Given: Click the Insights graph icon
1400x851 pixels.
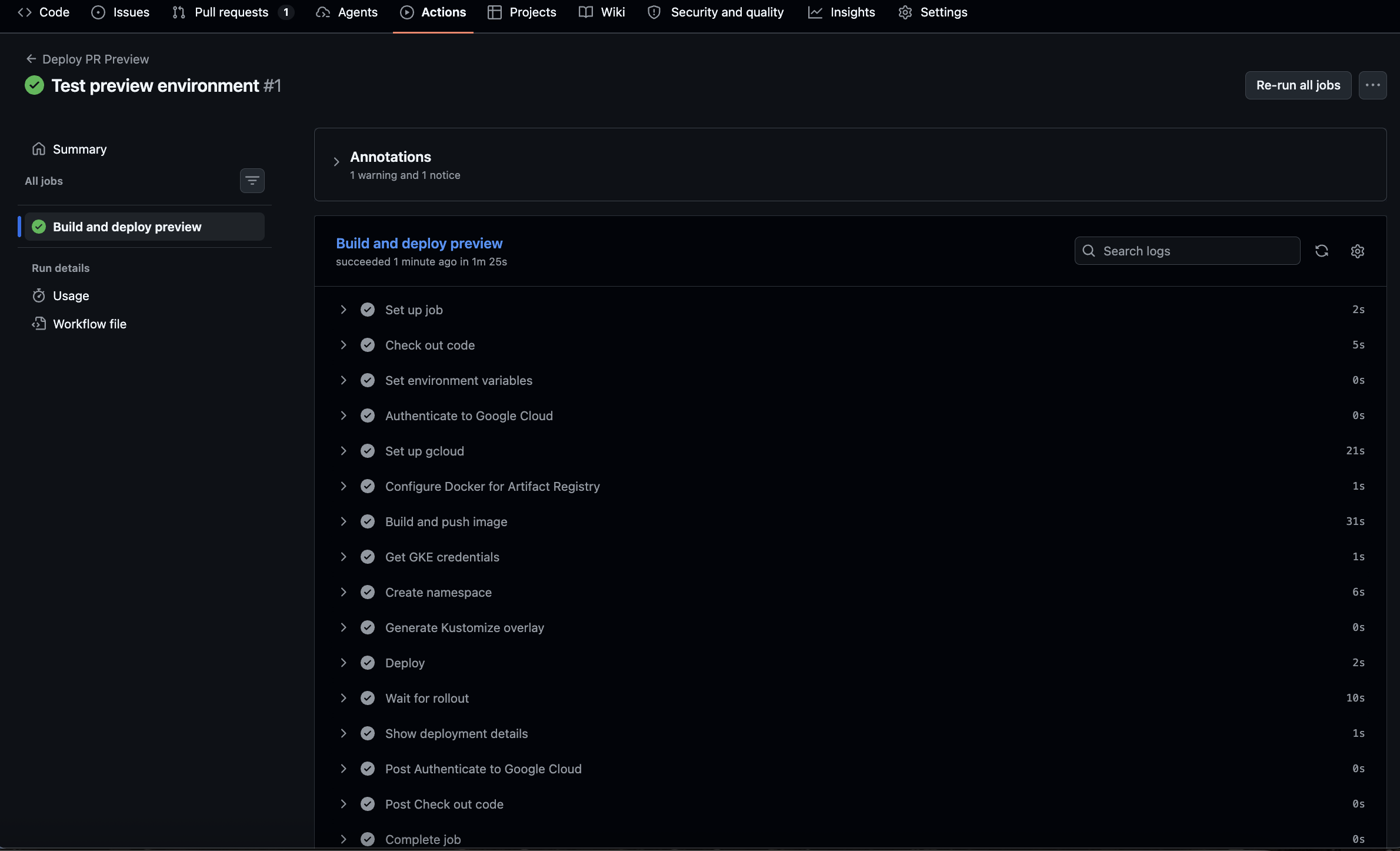Looking at the screenshot, I should [x=815, y=12].
